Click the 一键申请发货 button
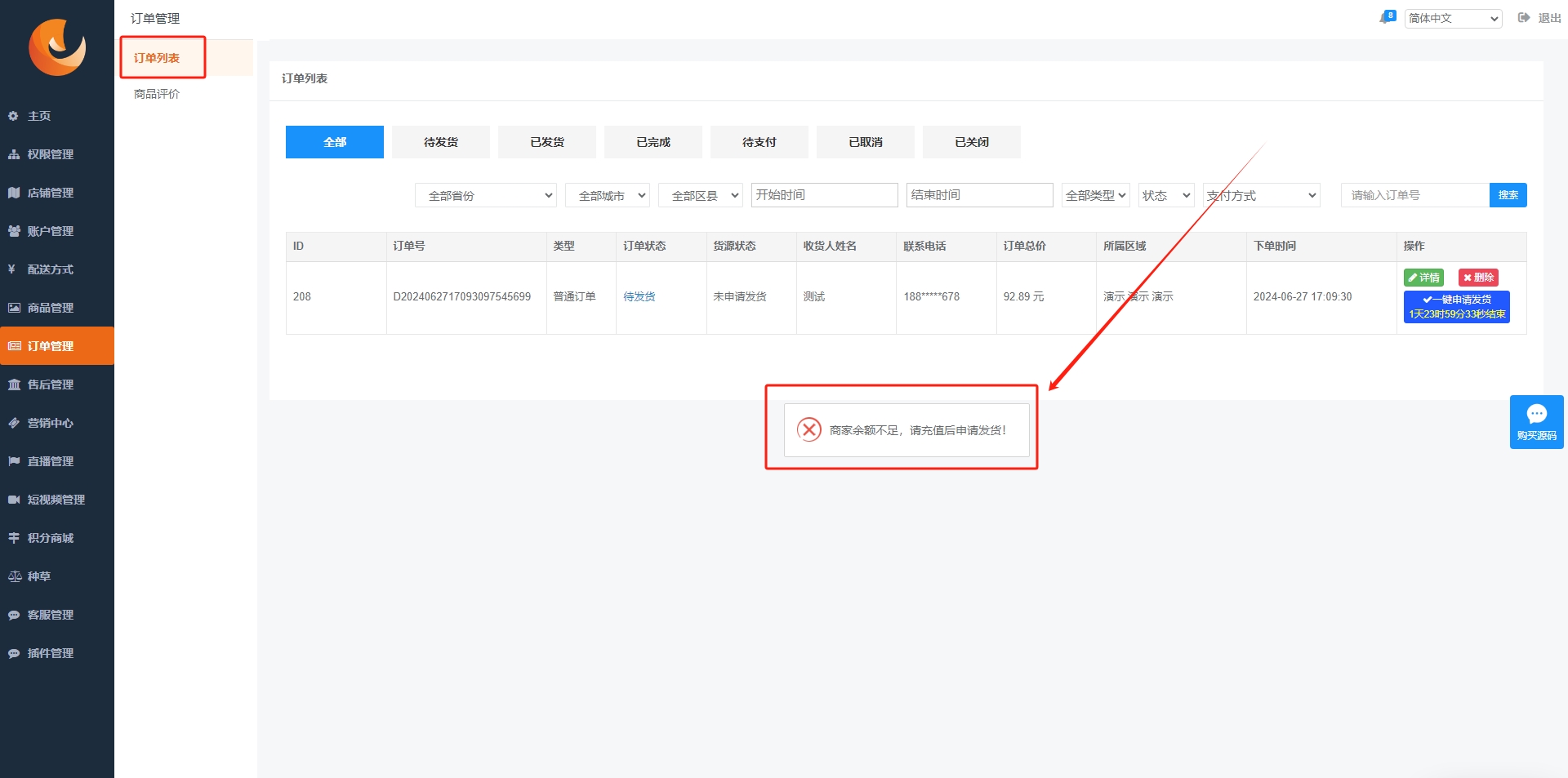 coord(1456,307)
